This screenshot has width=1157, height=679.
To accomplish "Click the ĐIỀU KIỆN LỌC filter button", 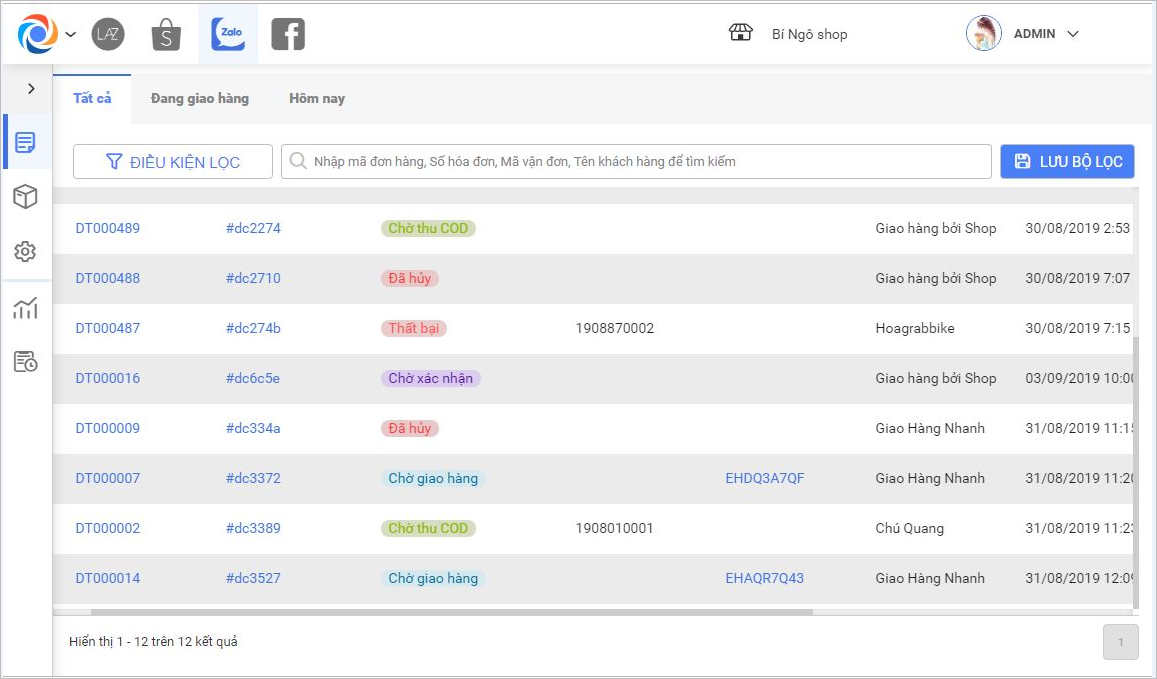I will (173, 162).
